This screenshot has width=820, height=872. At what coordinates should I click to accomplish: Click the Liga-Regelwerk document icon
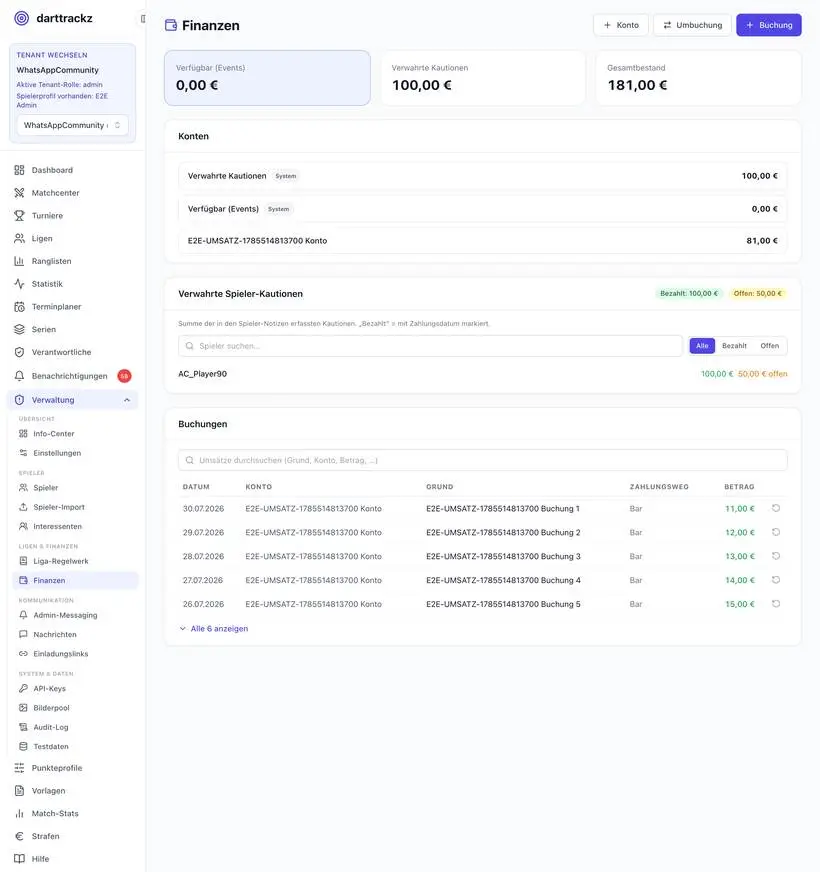coord(23,561)
